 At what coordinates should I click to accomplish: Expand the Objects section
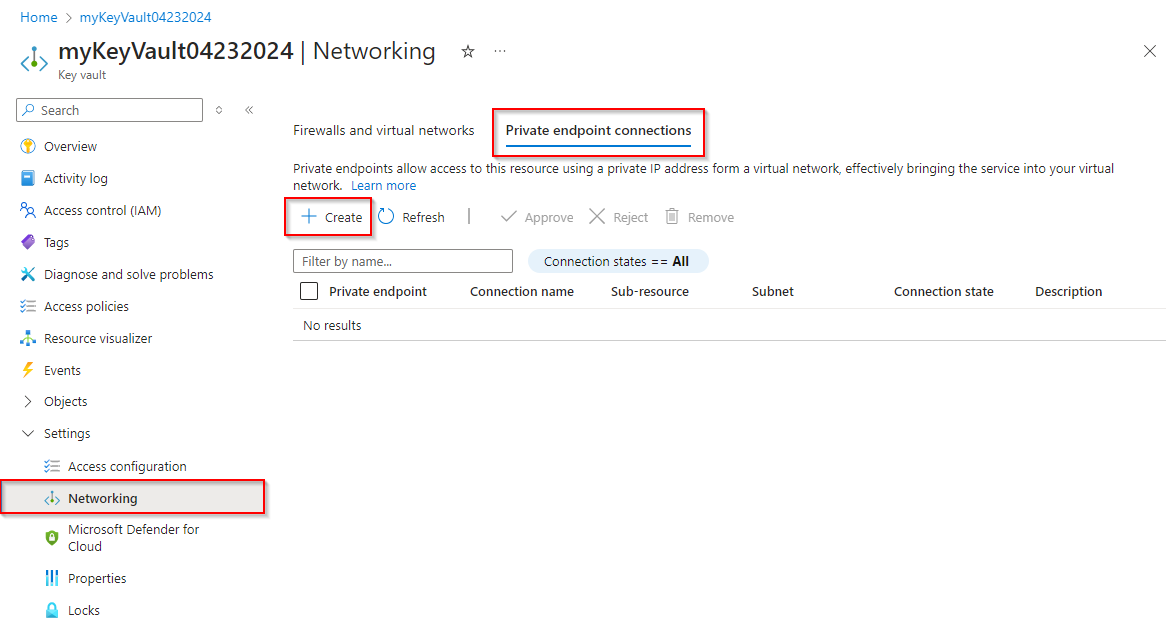click(x=28, y=401)
